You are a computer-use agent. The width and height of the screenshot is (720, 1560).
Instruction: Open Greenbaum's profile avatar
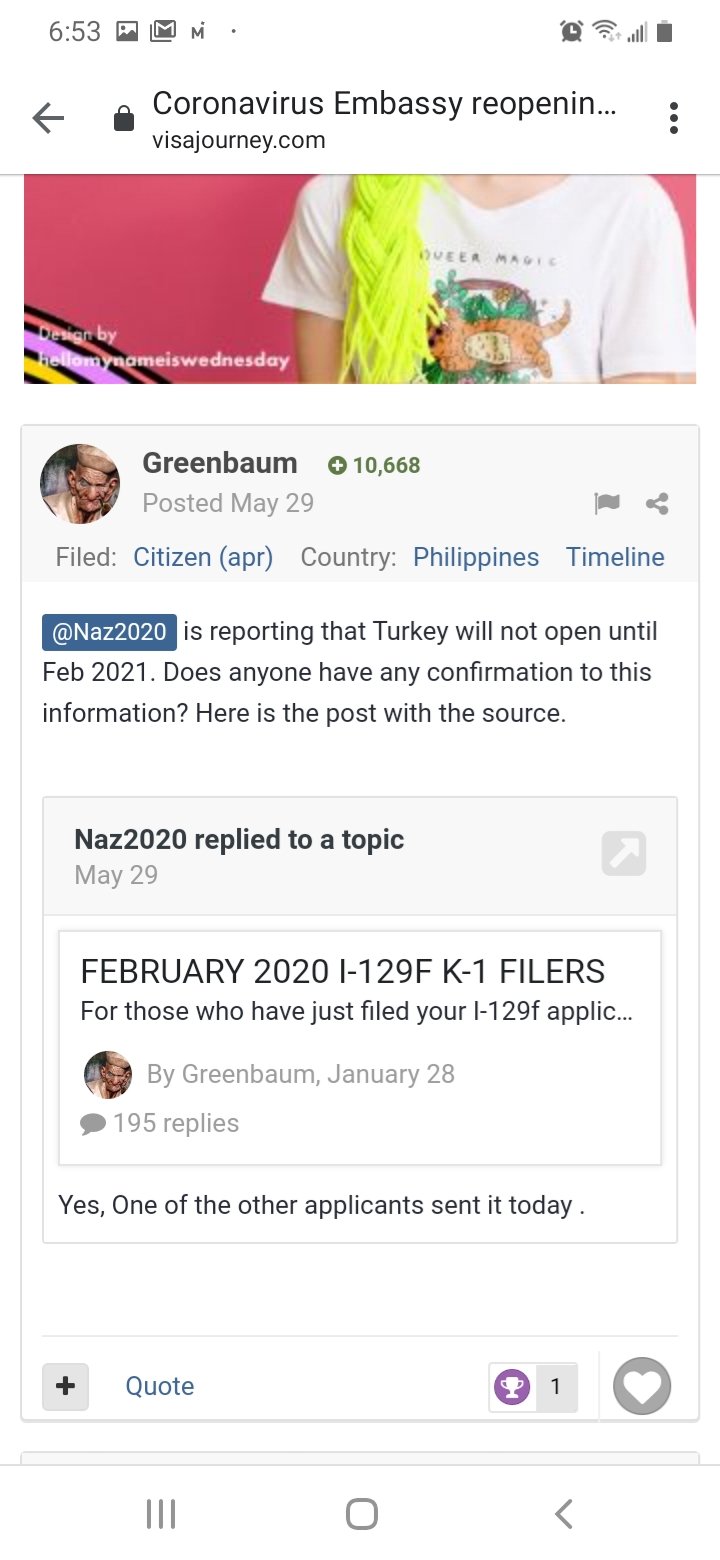(80, 484)
